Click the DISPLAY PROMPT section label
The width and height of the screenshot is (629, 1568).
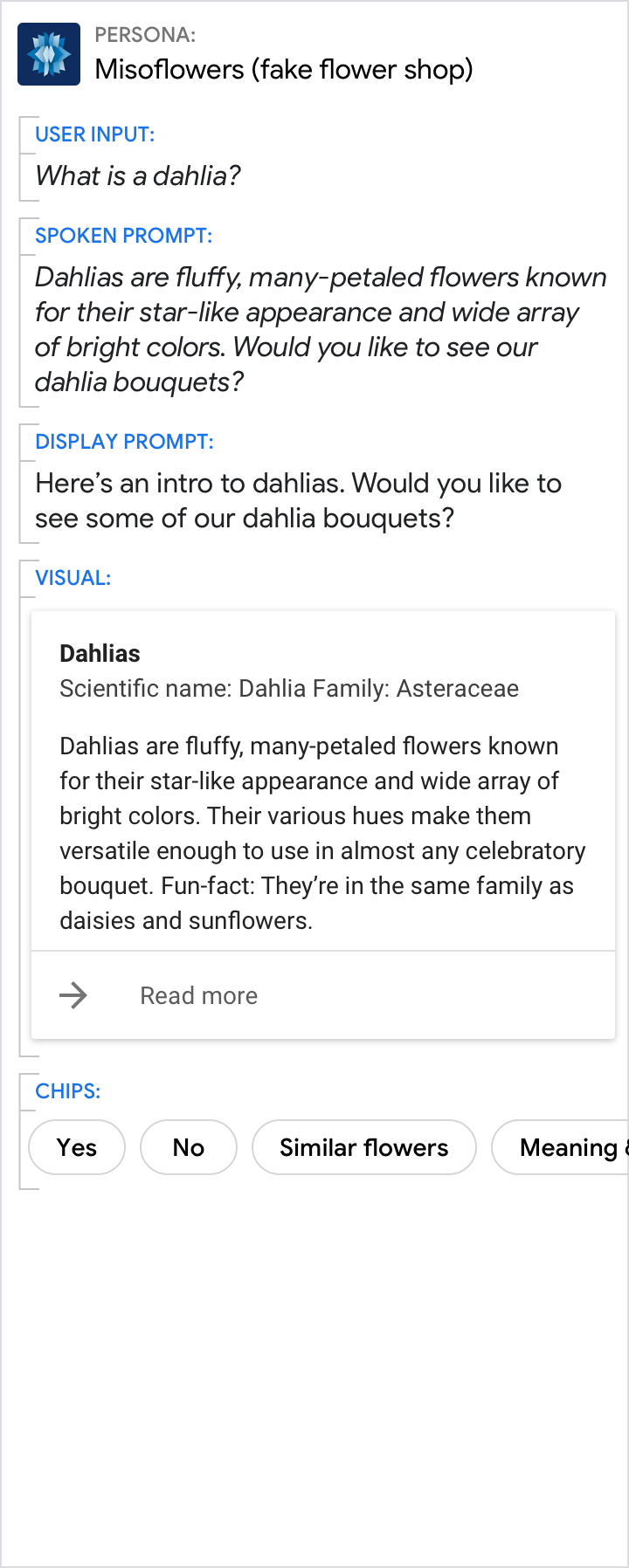click(124, 442)
